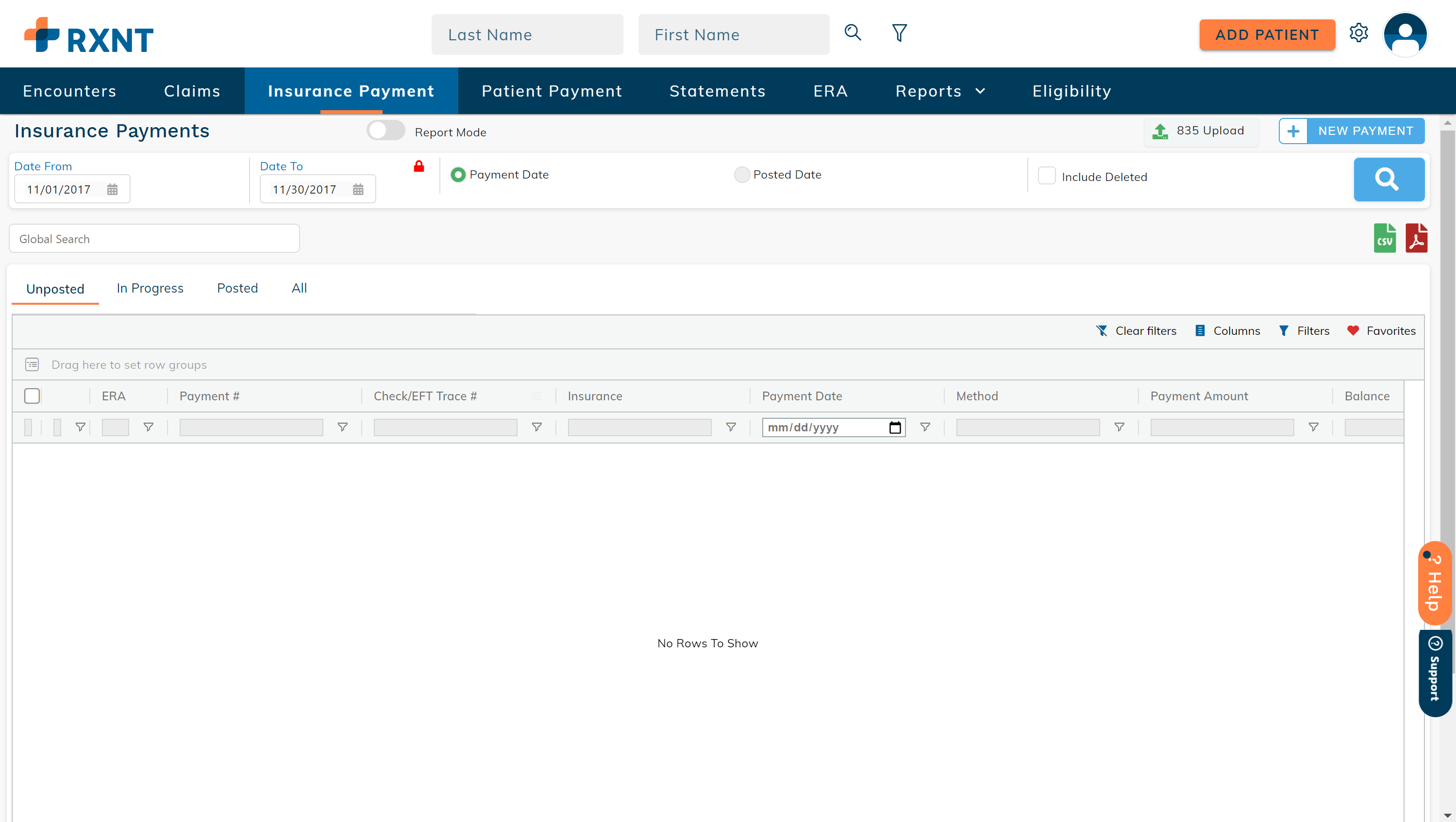Open the Patient Payment tab
This screenshot has height=822, width=1456.
click(x=552, y=91)
